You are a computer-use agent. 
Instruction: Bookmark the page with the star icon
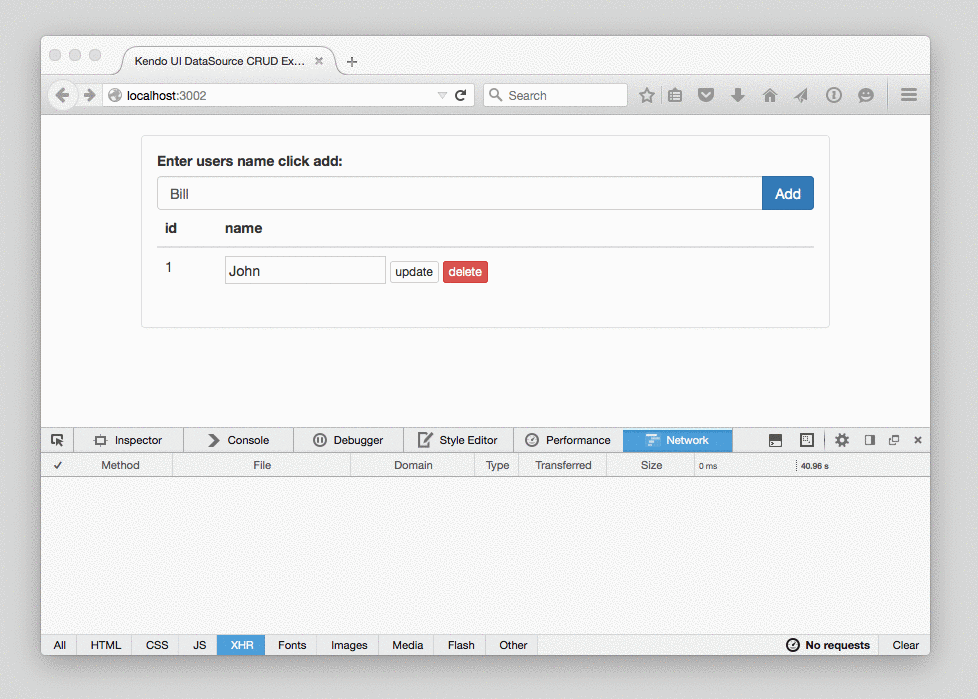pyautogui.click(x=646, y=95)
